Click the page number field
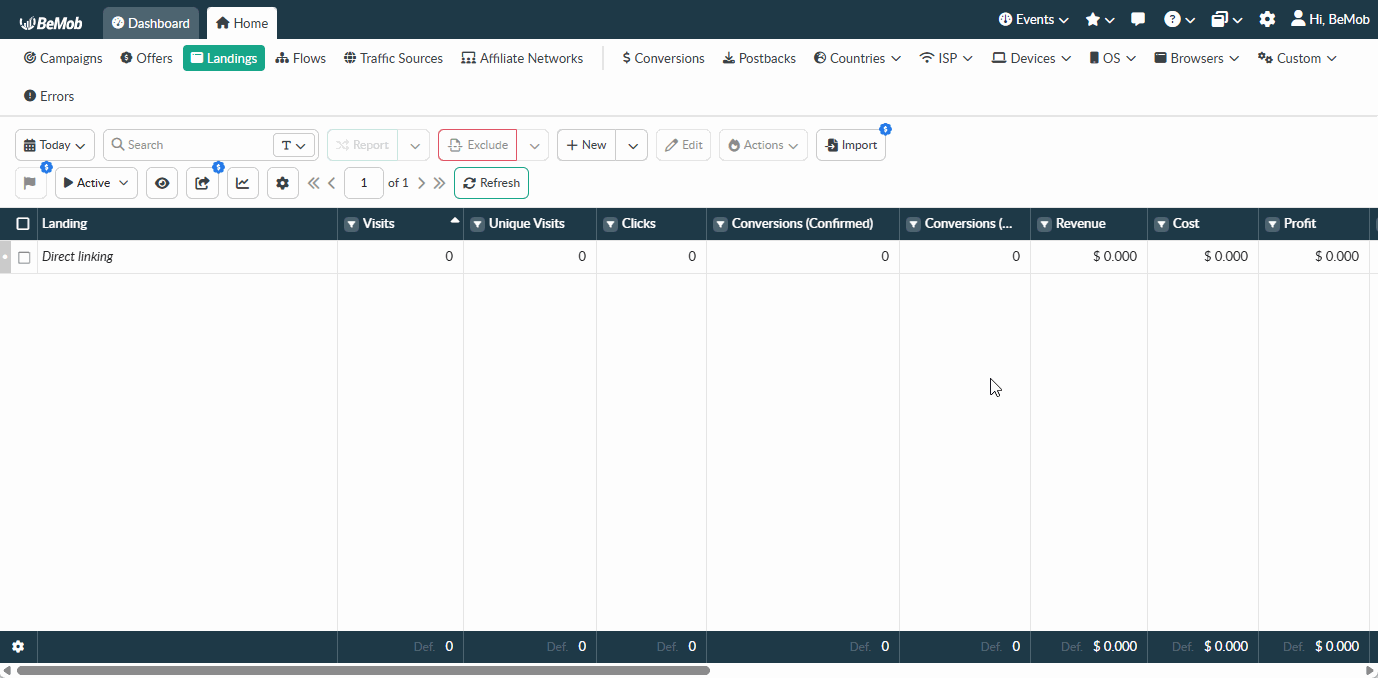 click(364, 183)
